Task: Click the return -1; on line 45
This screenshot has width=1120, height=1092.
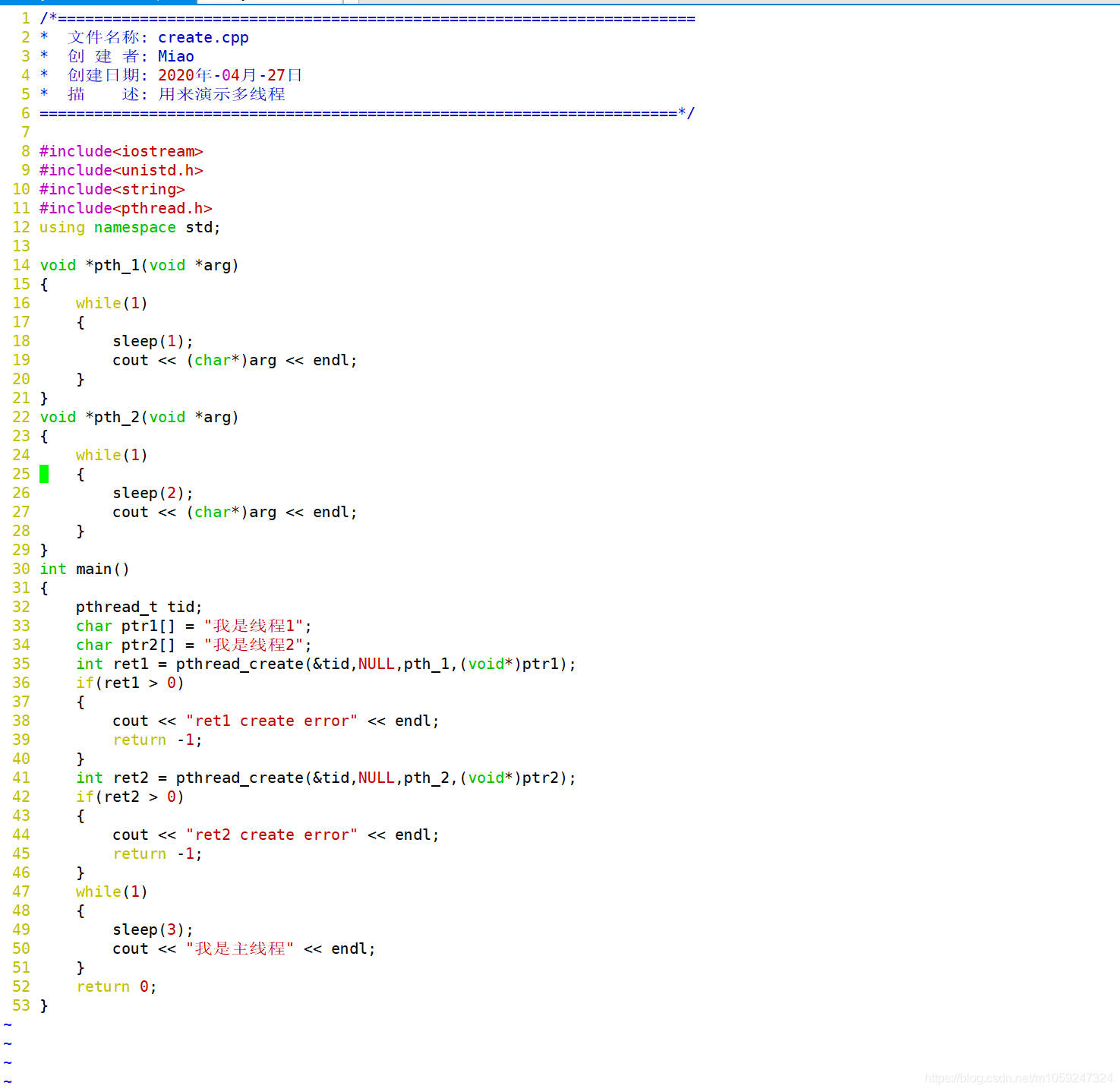Action: (158, 854)
